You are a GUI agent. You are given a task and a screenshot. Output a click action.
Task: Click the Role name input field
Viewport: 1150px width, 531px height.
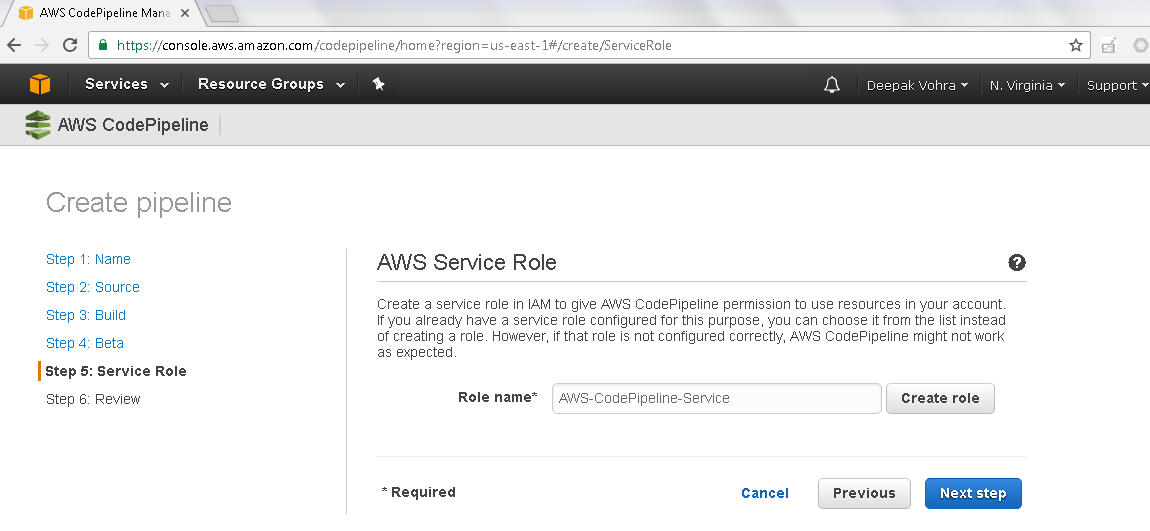pos(717,398)
